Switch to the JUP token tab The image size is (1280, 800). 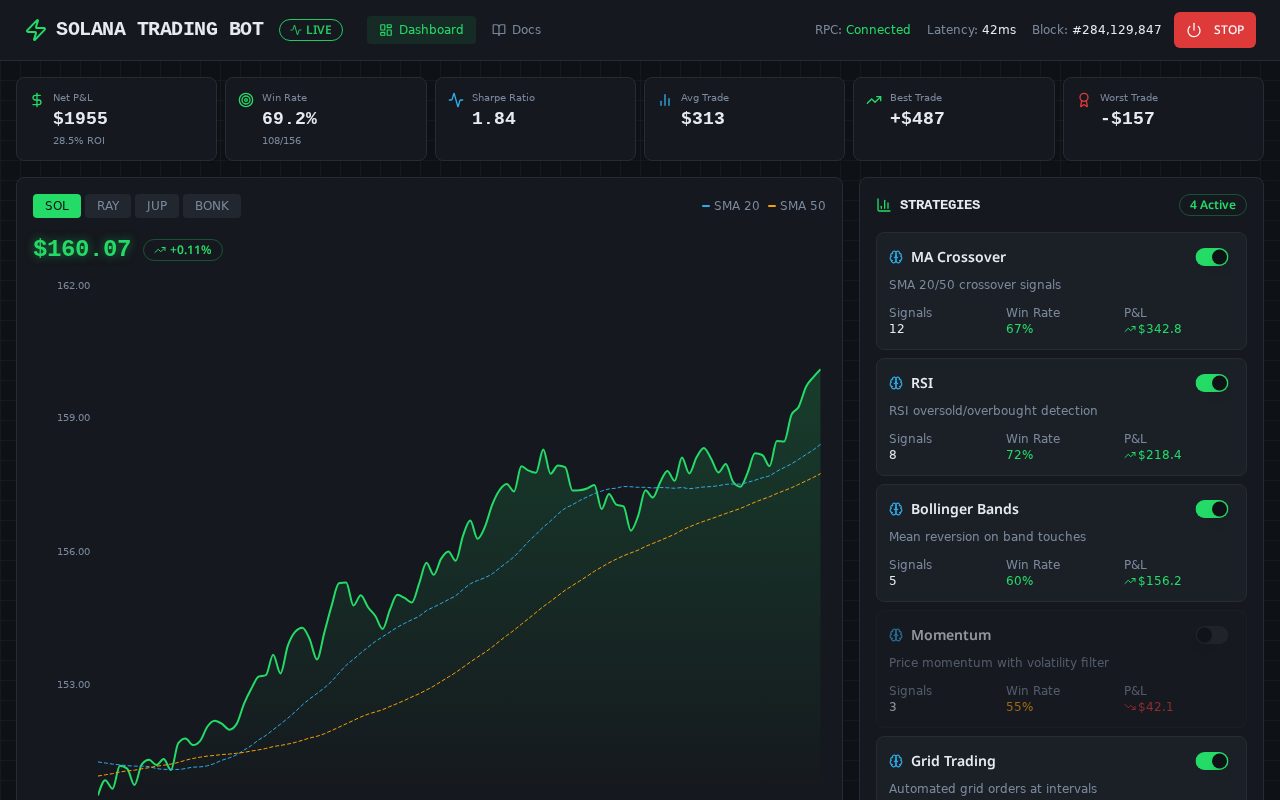[x=157, y=206]
